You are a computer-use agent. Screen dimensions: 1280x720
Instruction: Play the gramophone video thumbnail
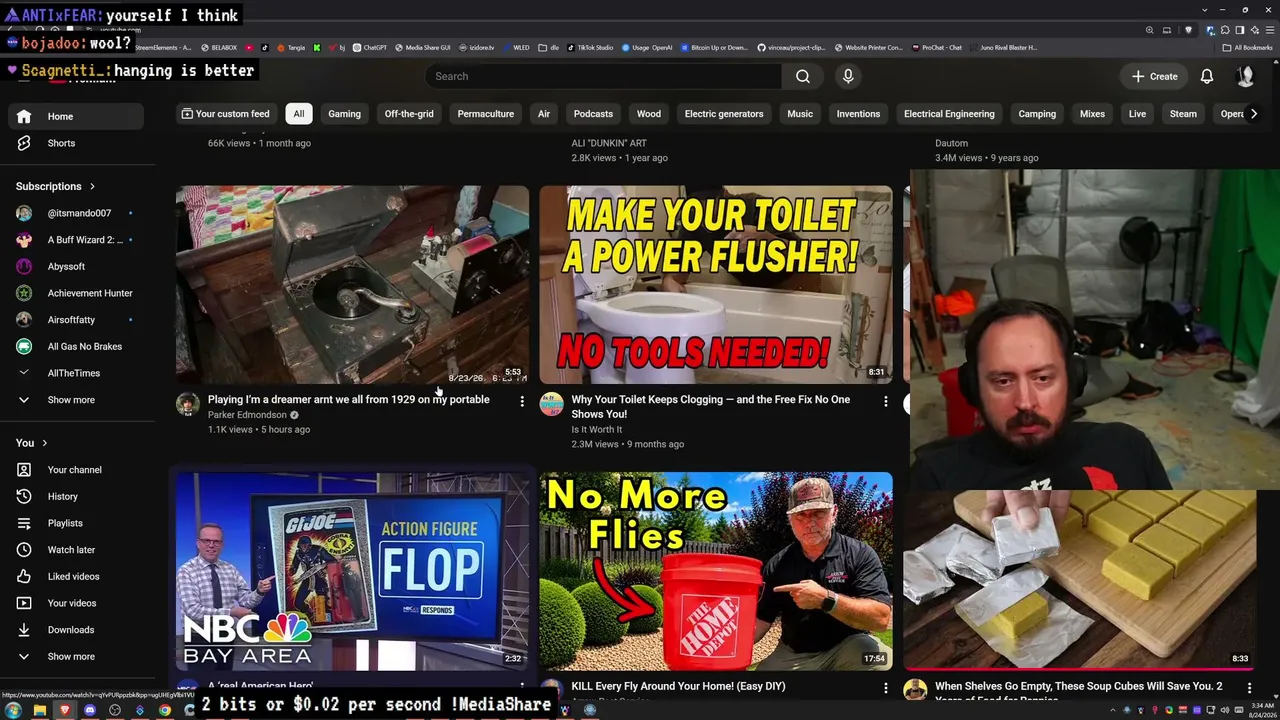click(353, 284)
